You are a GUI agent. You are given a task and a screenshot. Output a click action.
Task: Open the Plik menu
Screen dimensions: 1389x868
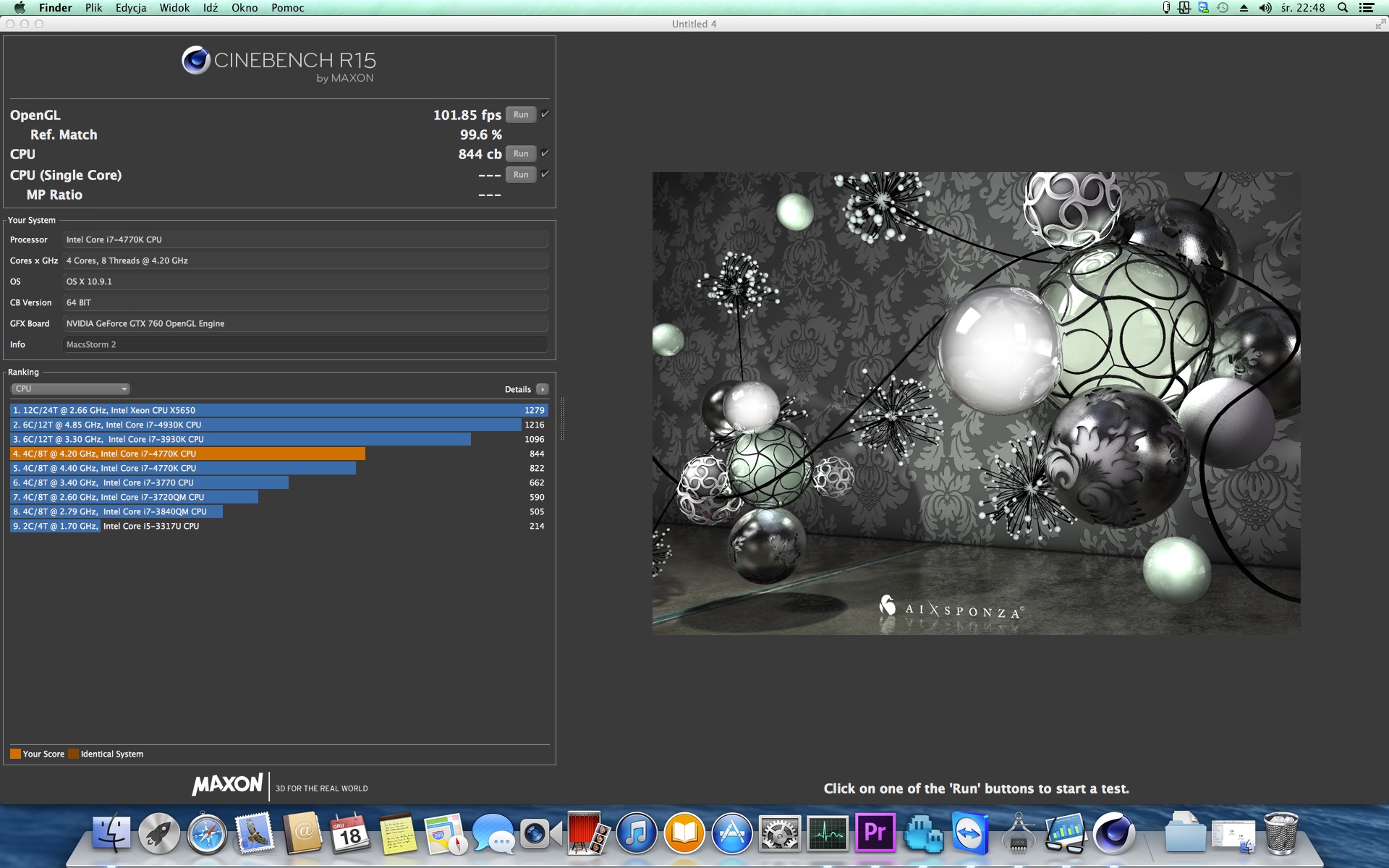pyautogui.click(x=93, y=8)
